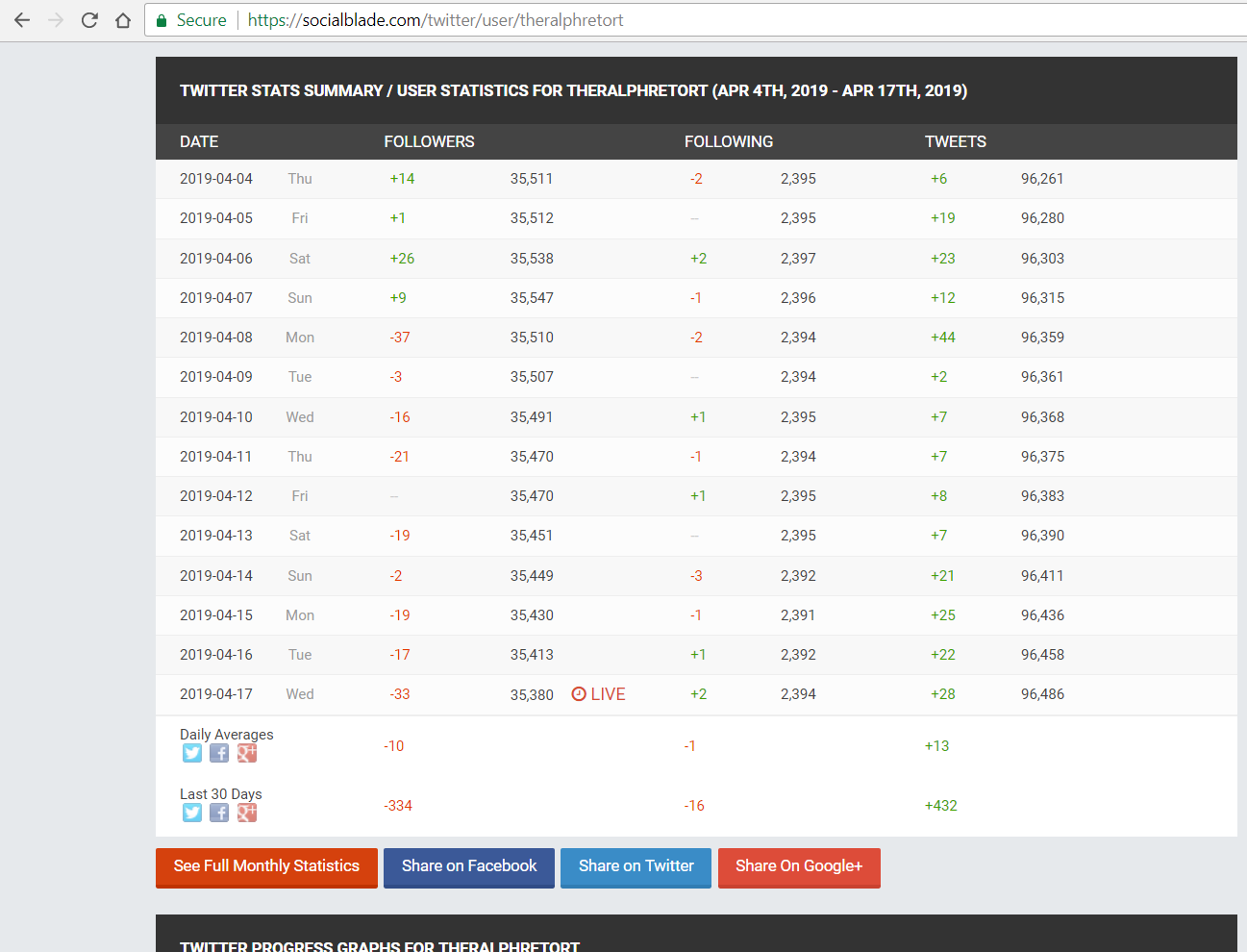The image size is (1247, 952).
Task: Select the Daily Averages followers -10
Action: point(394,746)
